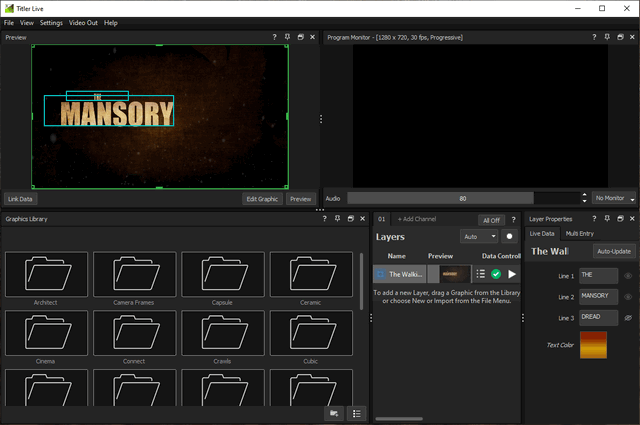Hide the Line 2 MANSORY text
Viewport: 640px width, 425px height.
coord(628,297)
